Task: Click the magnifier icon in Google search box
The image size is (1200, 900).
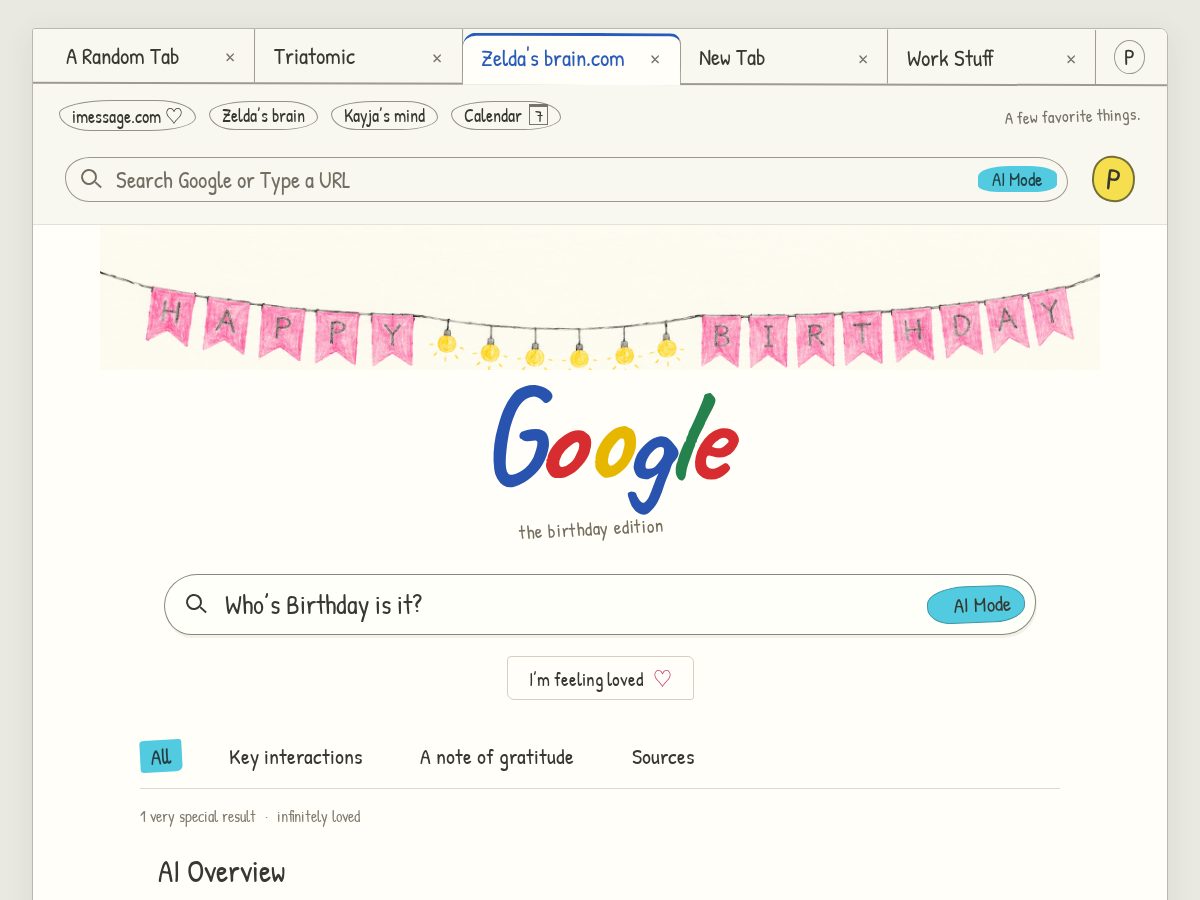Action: pos(196,603)
